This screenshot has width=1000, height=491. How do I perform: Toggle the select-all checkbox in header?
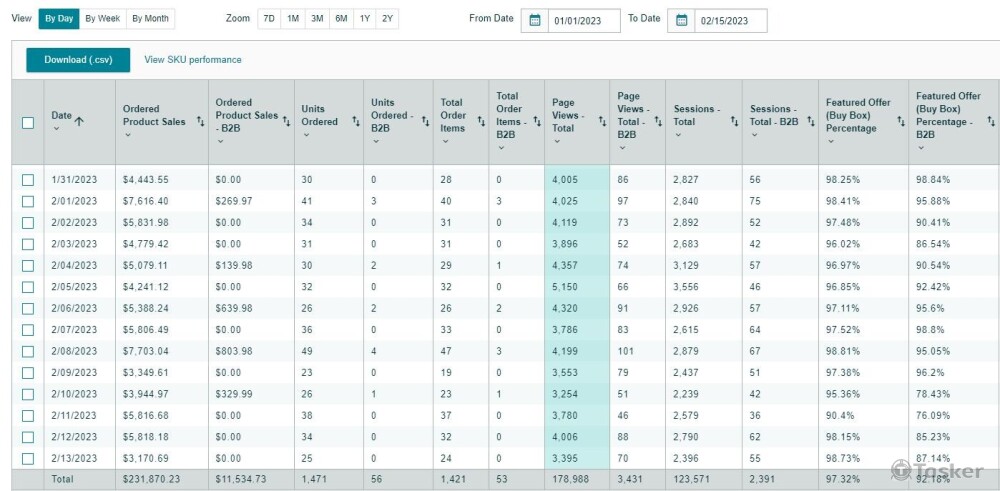tap(28, 123)
